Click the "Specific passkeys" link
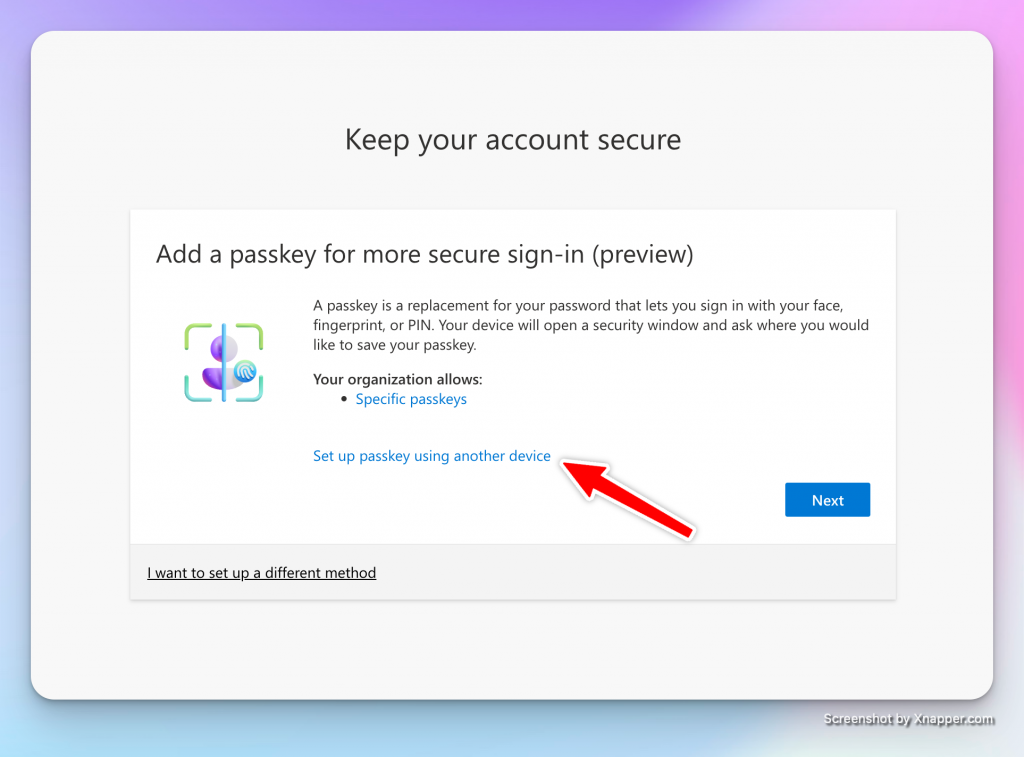The height and width of the screenshot is (757, 1024). click(411, 399)
